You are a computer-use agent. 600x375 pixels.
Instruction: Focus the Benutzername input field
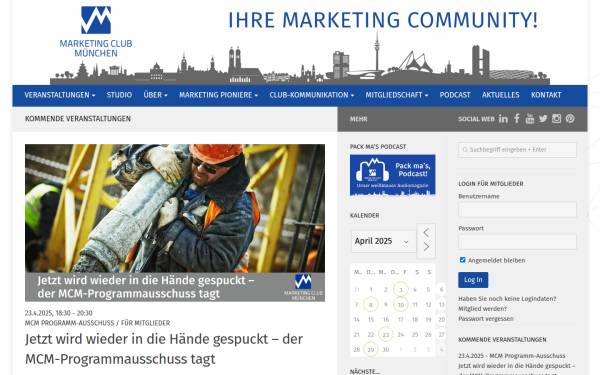pos(517,210)
